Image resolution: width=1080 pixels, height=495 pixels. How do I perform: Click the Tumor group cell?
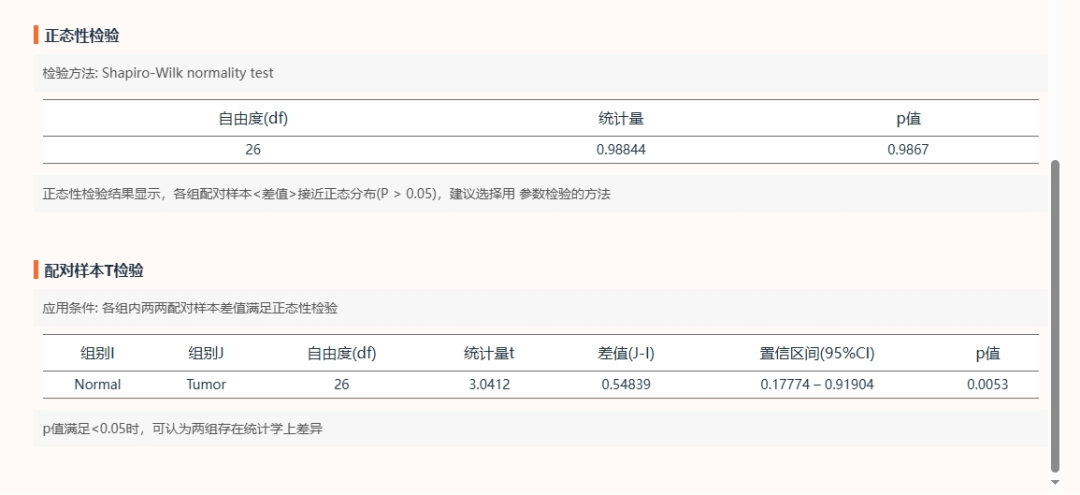206,385
